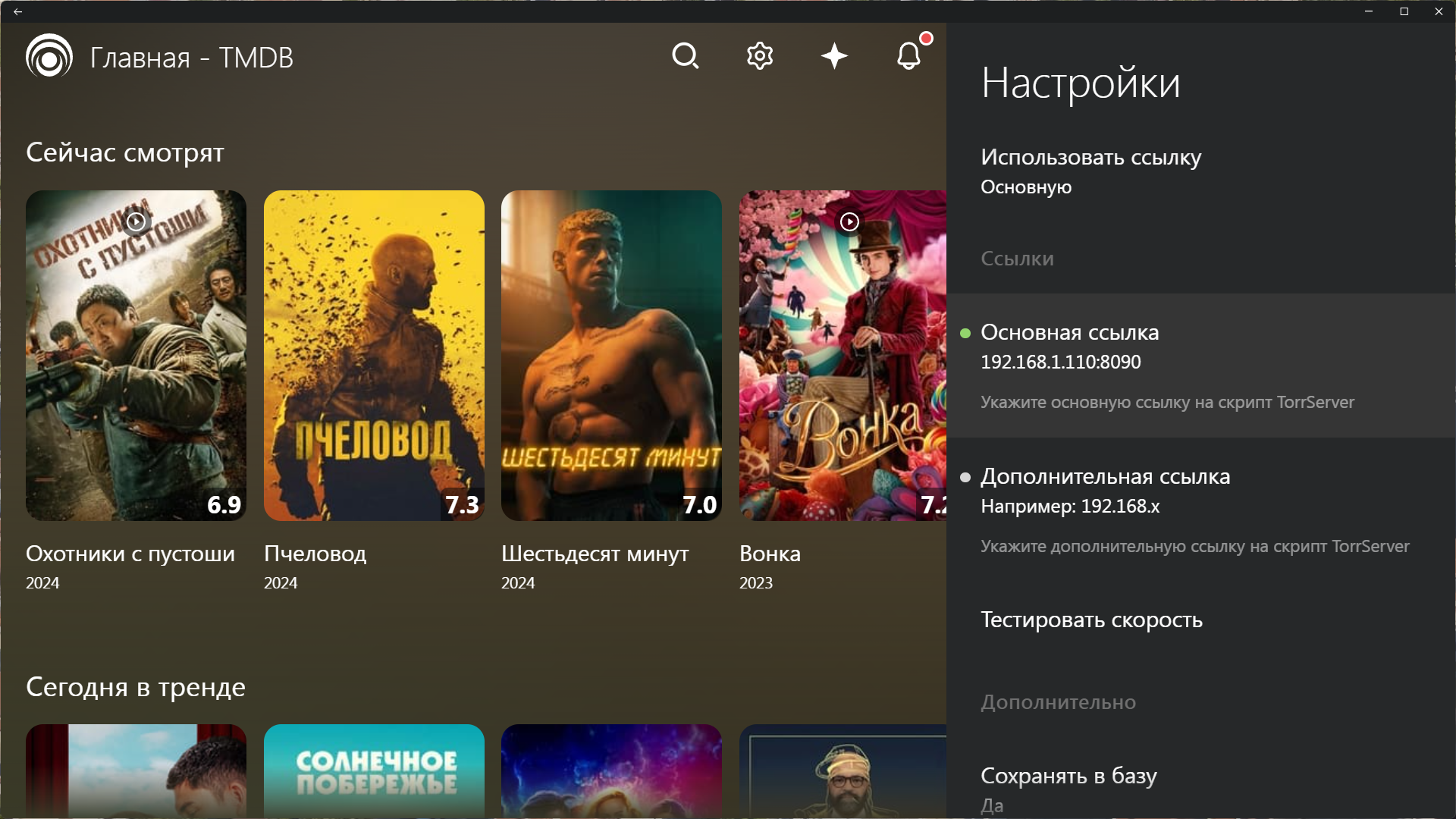Close the application window

pos(1439,11)
